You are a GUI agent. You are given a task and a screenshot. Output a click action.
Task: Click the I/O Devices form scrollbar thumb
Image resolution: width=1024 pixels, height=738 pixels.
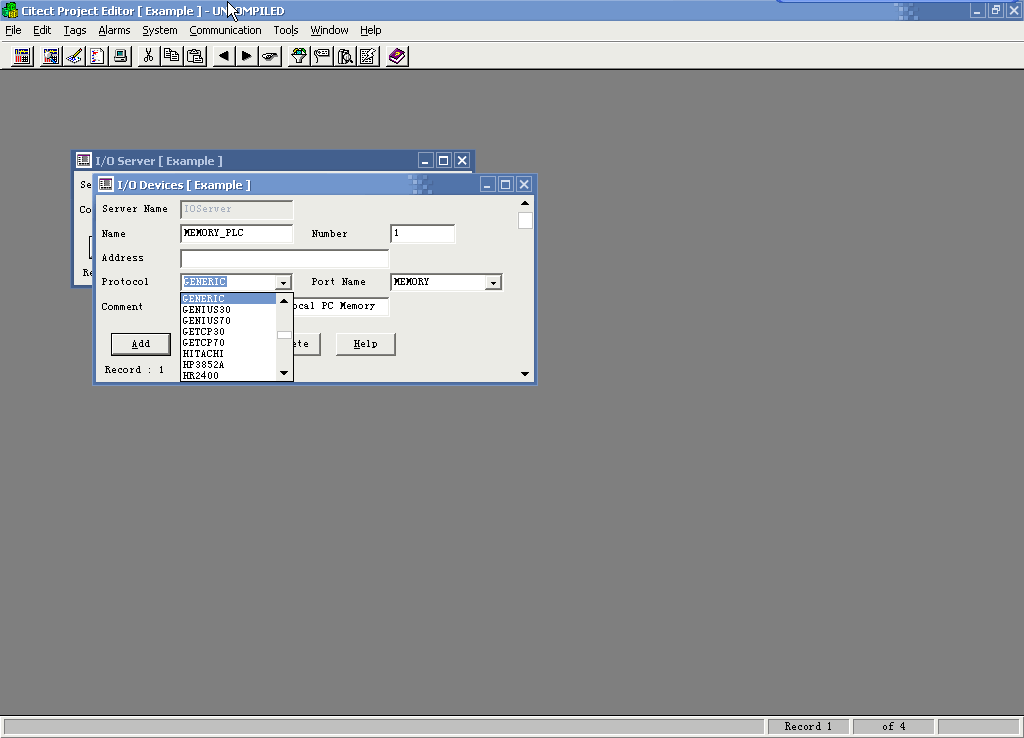pos(525,221)
